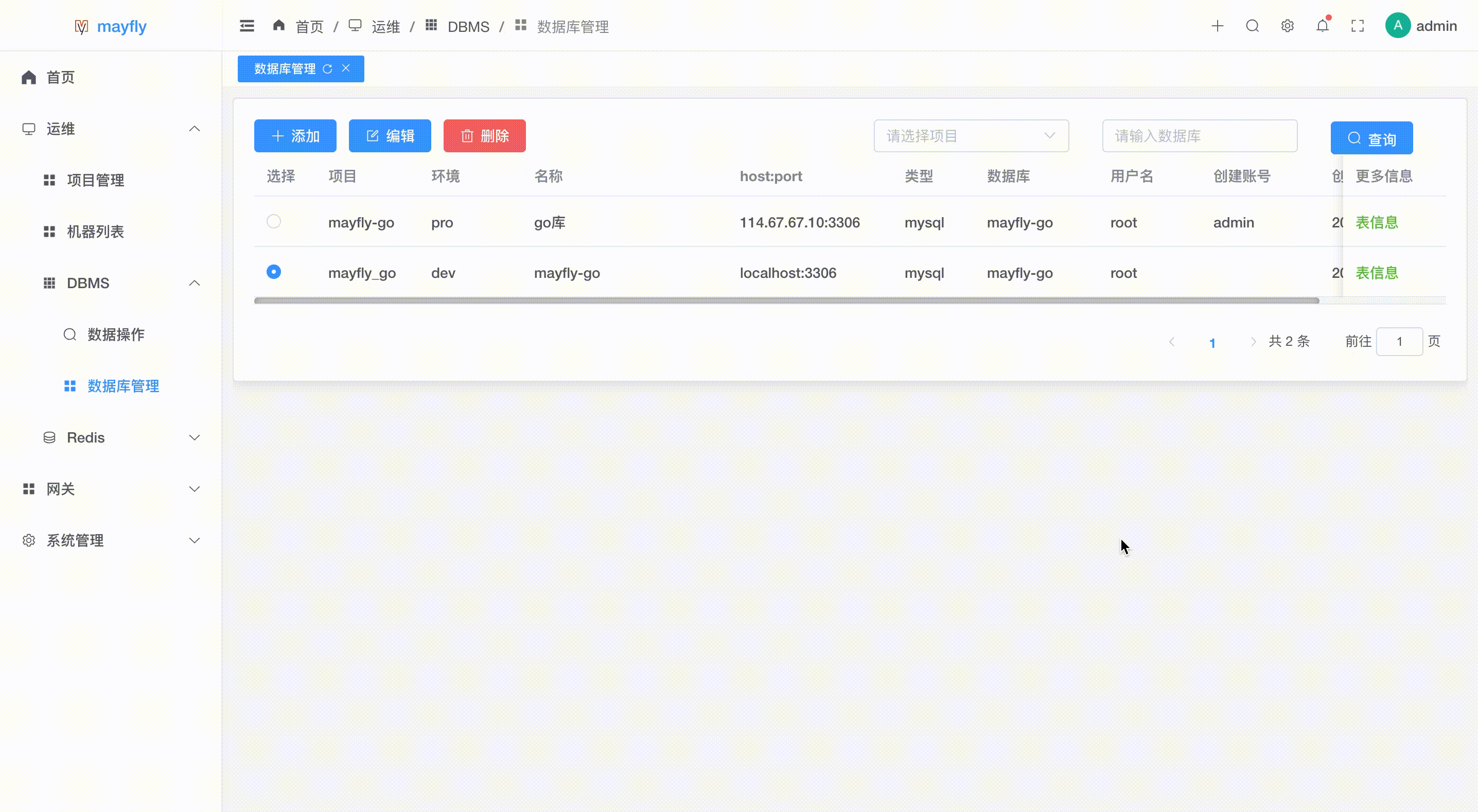1478x812 pixels.
Task: Click the table horizontal scrollbar
Action: point(786,301)
